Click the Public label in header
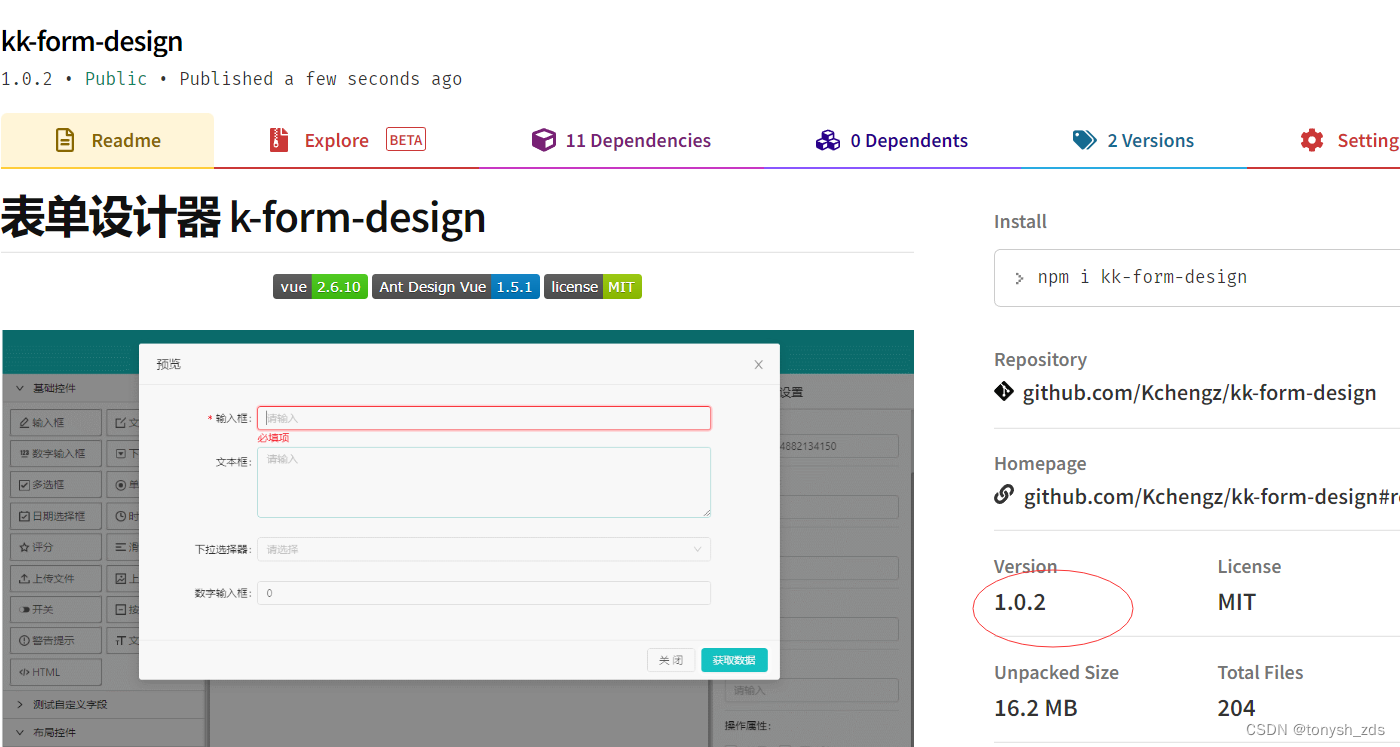 tap(116, 79)
